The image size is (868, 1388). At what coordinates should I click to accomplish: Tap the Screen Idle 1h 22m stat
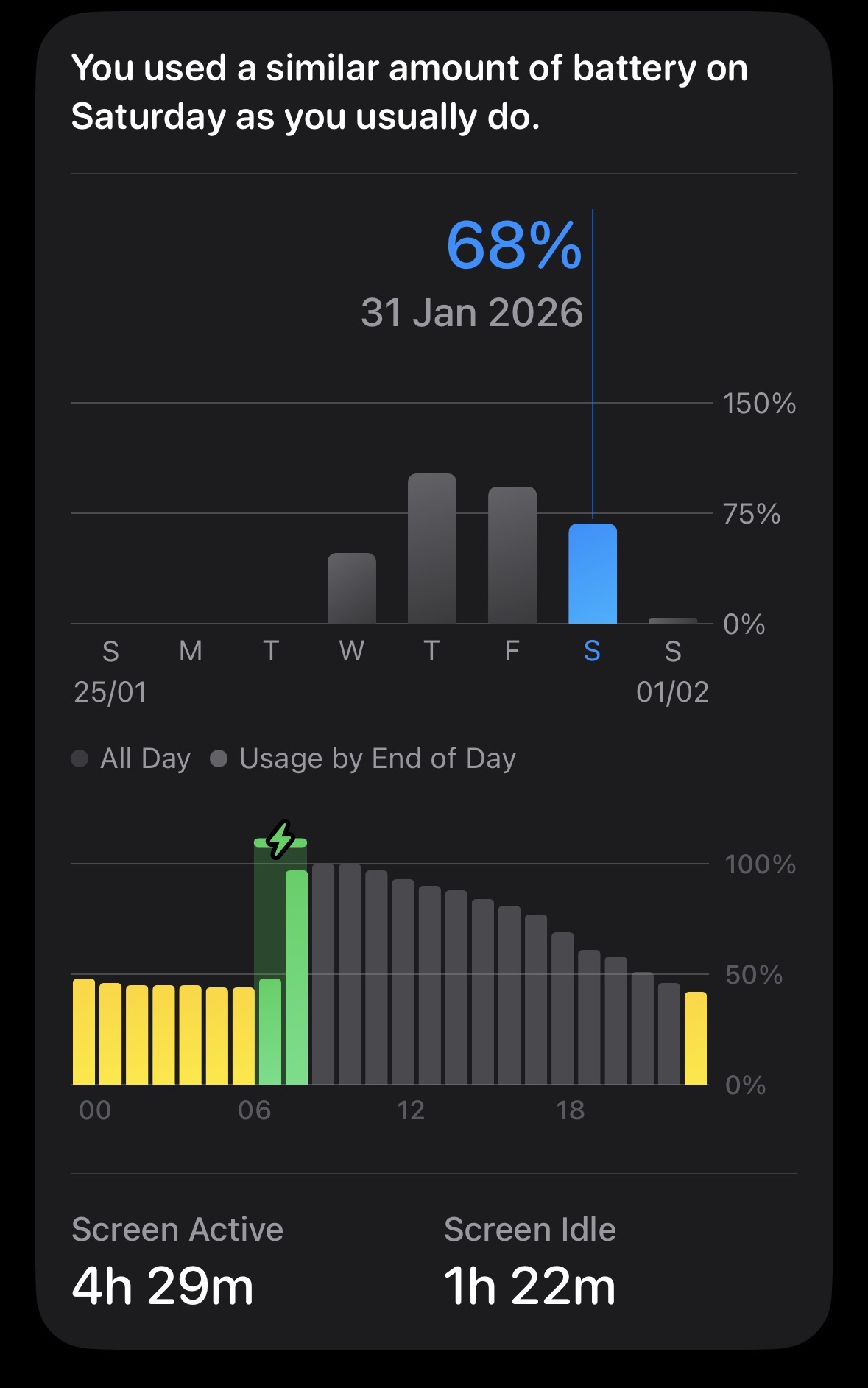530,1261
